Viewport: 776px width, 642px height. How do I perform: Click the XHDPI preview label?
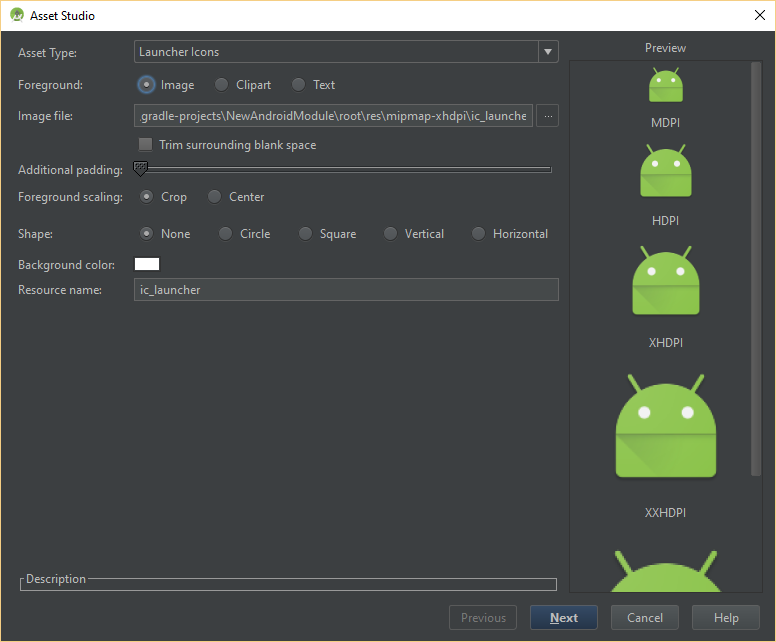click(x=666, y=343)
